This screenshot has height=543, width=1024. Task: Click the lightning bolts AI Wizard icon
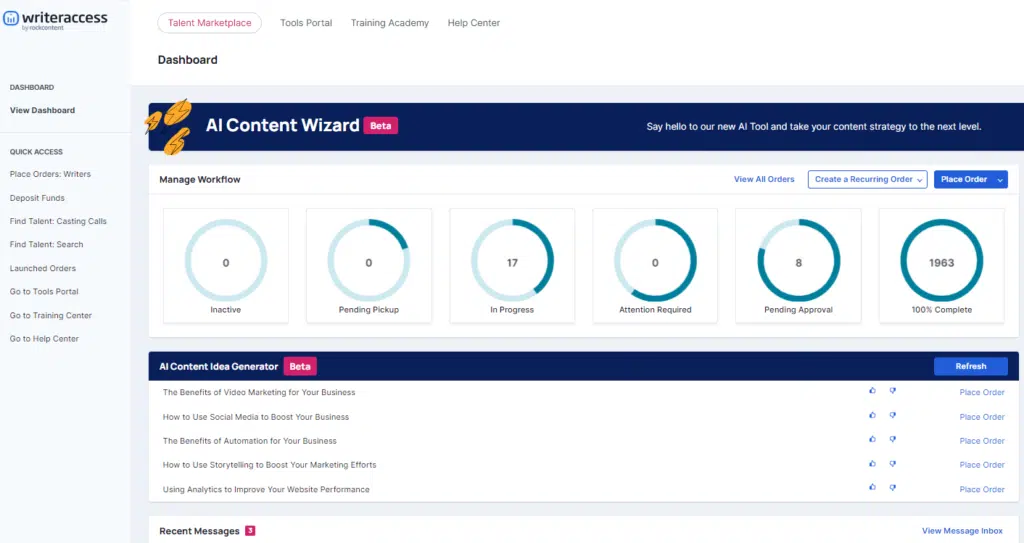point(169,126)
